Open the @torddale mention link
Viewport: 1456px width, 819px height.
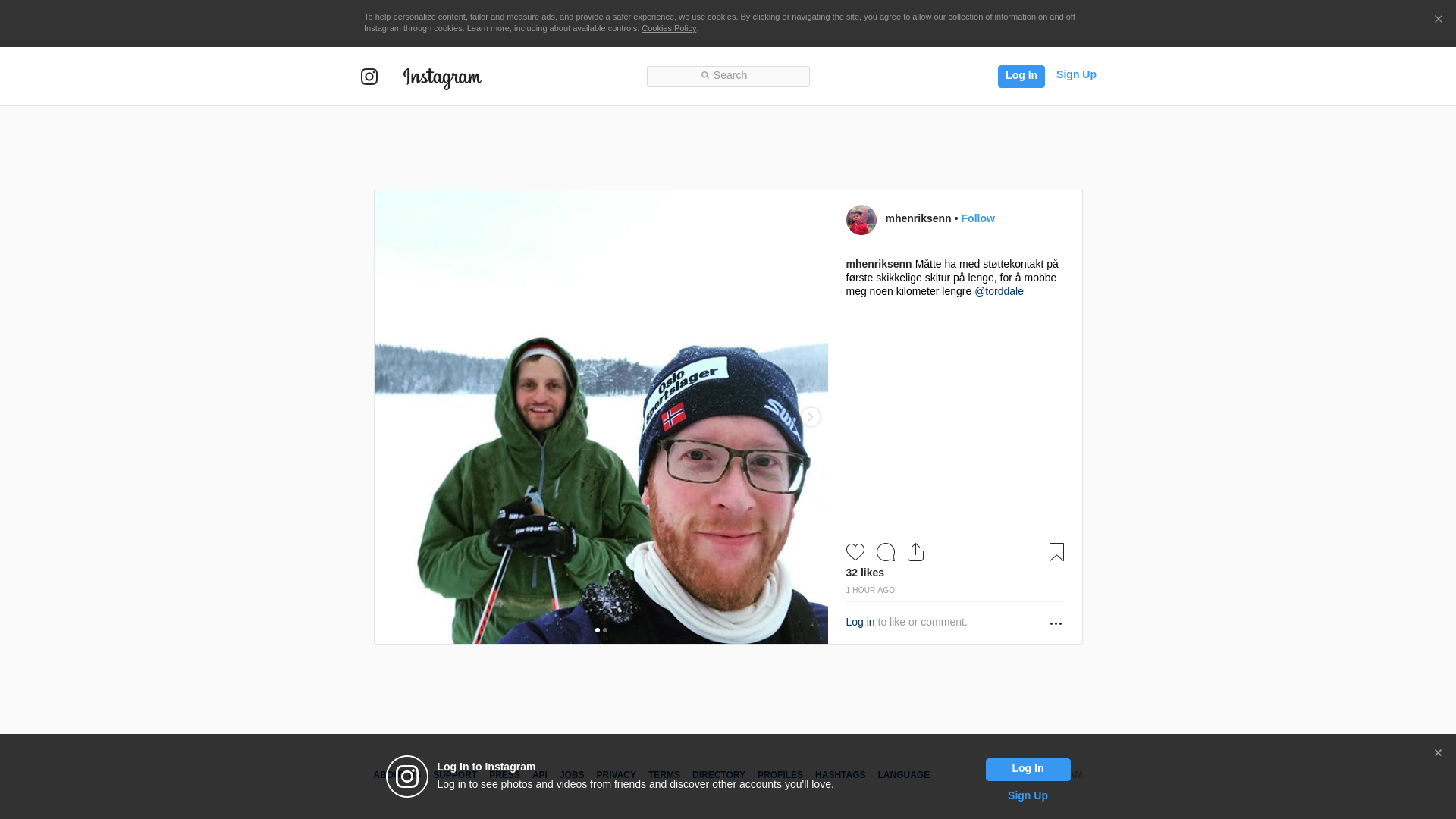pos(999,291)
